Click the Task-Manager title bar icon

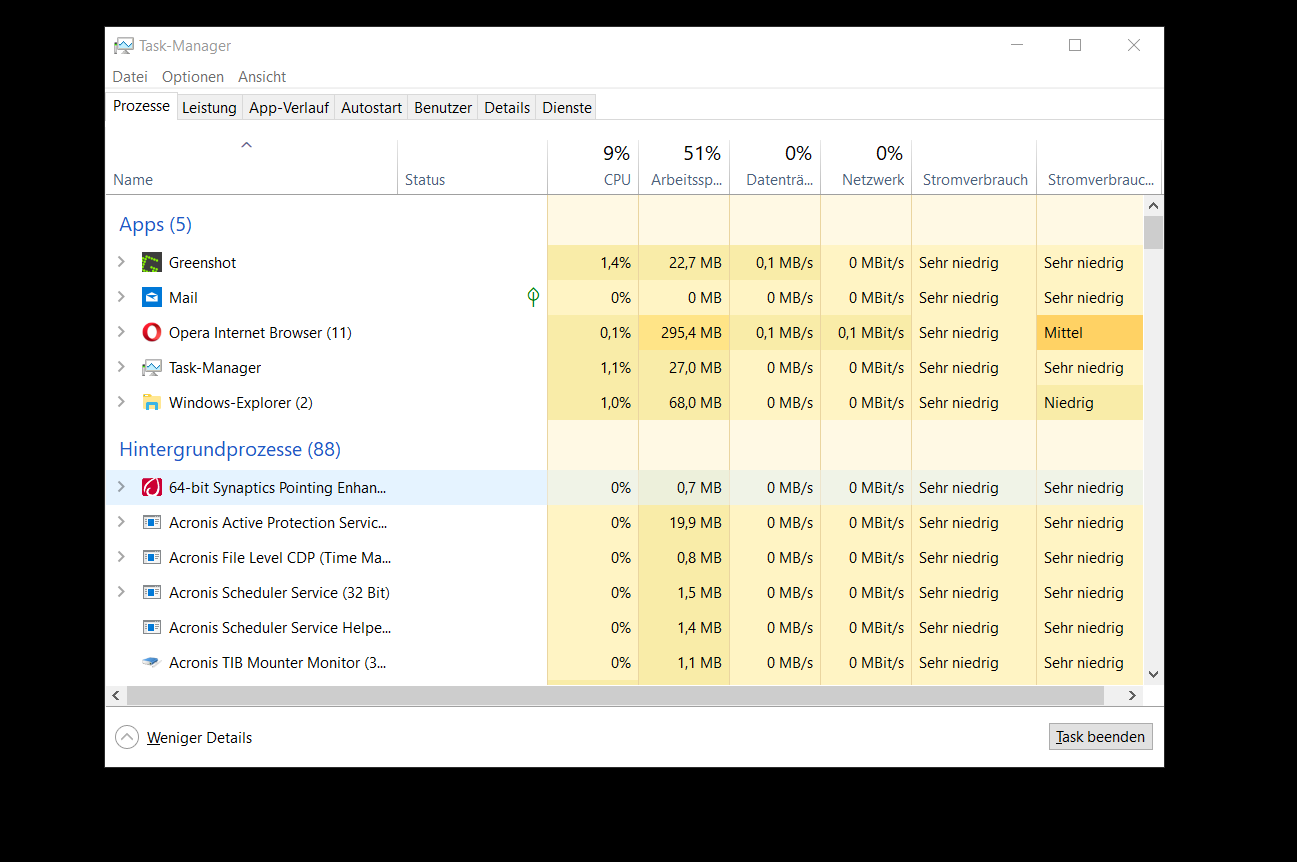(x=123, y=46)
